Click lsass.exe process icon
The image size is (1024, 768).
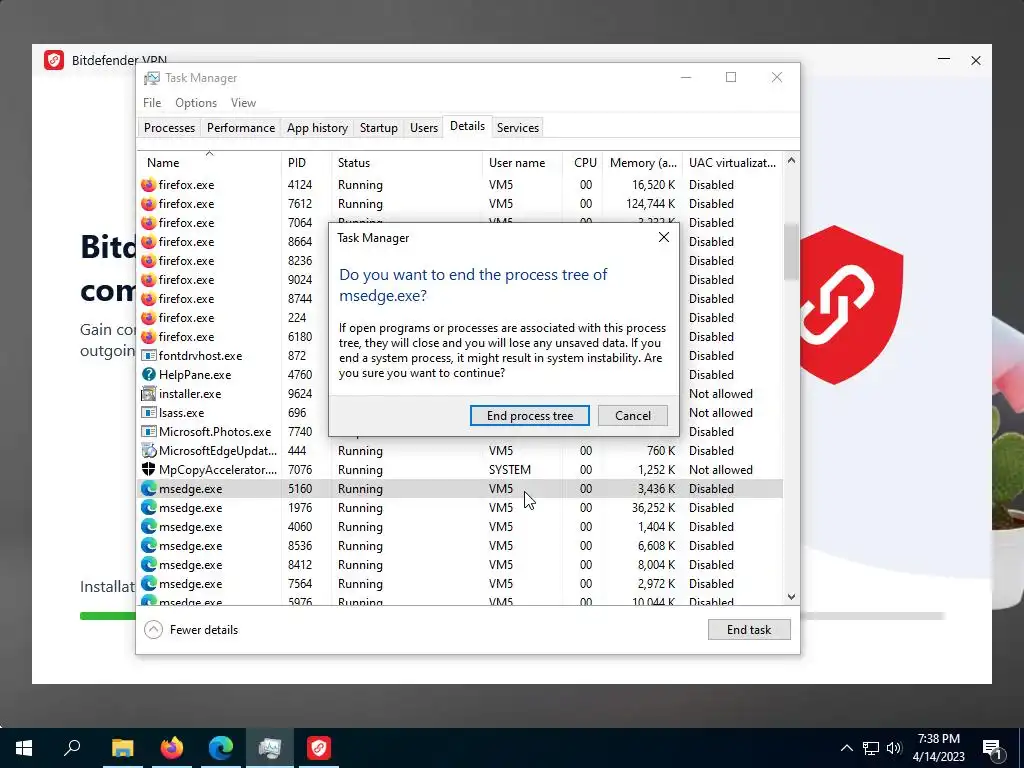pos(149,413)
